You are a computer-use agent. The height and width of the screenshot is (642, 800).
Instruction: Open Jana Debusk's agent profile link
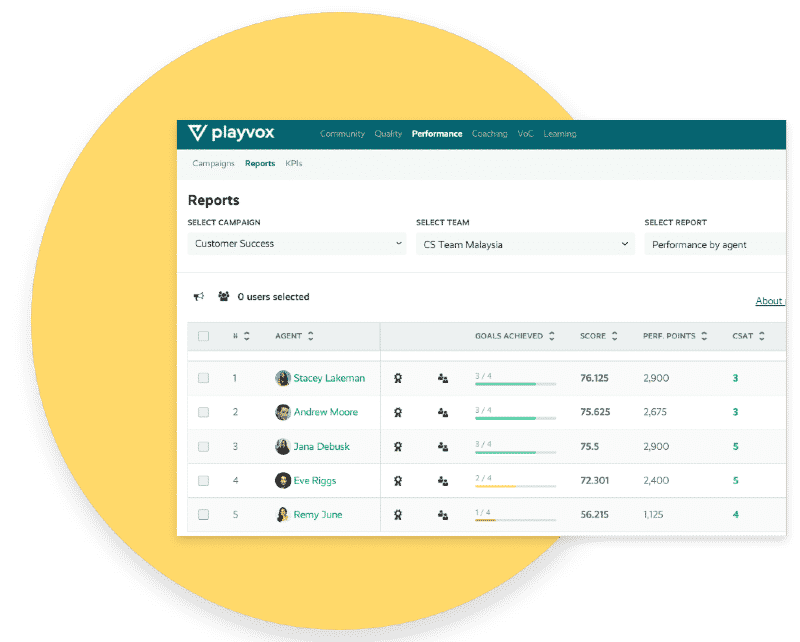tap(321, 447)
